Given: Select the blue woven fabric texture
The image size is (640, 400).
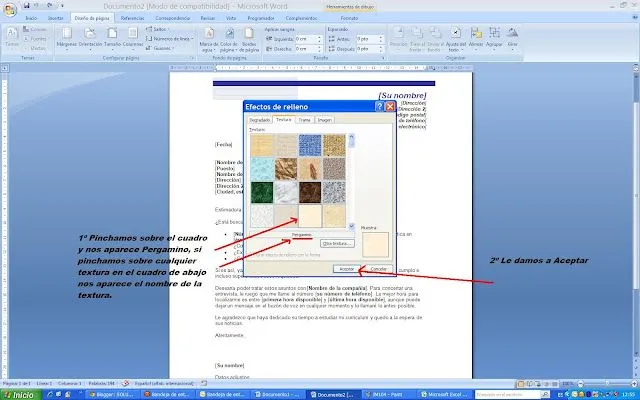Looking at the screenshot, I should (x=310, y=146).
